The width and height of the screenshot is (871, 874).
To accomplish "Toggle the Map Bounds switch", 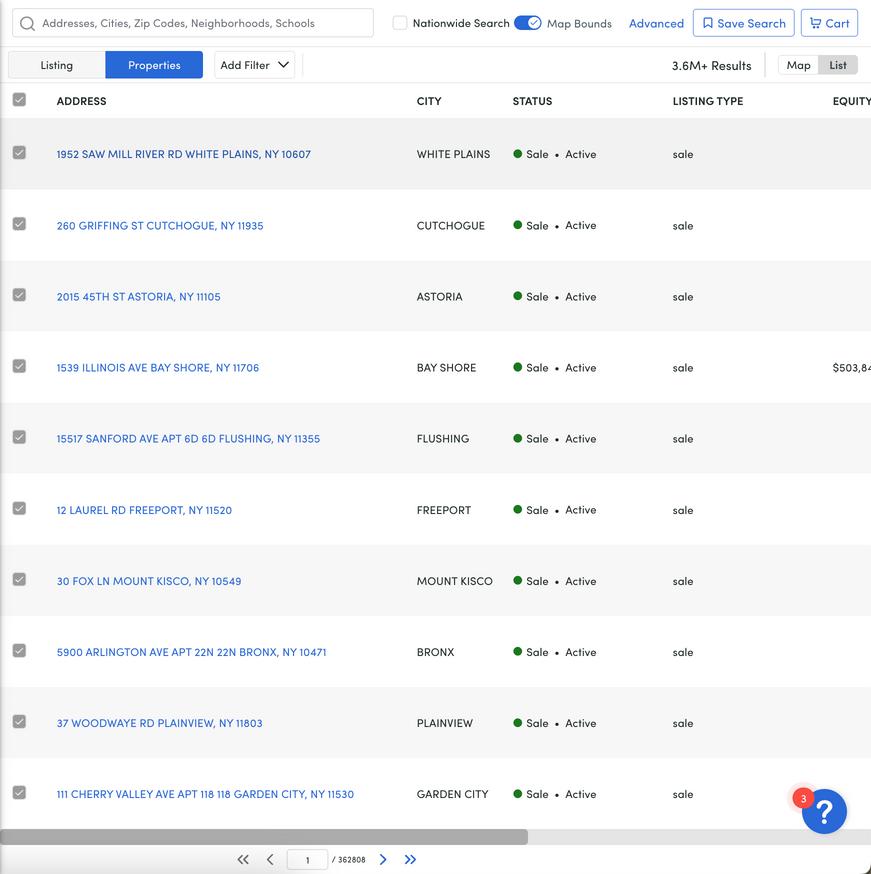I will pyautogui.click(x=527, y=23).
